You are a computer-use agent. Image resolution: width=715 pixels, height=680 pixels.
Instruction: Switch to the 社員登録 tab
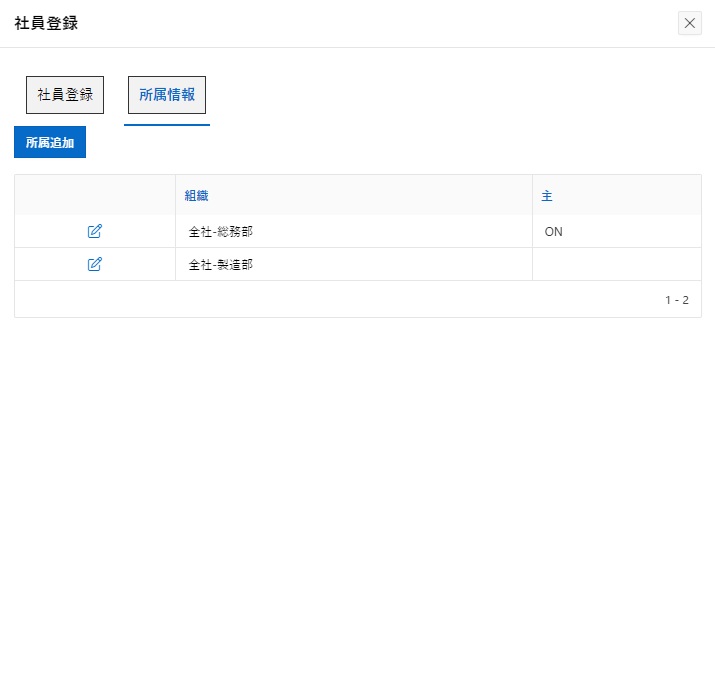click(65, 95)
